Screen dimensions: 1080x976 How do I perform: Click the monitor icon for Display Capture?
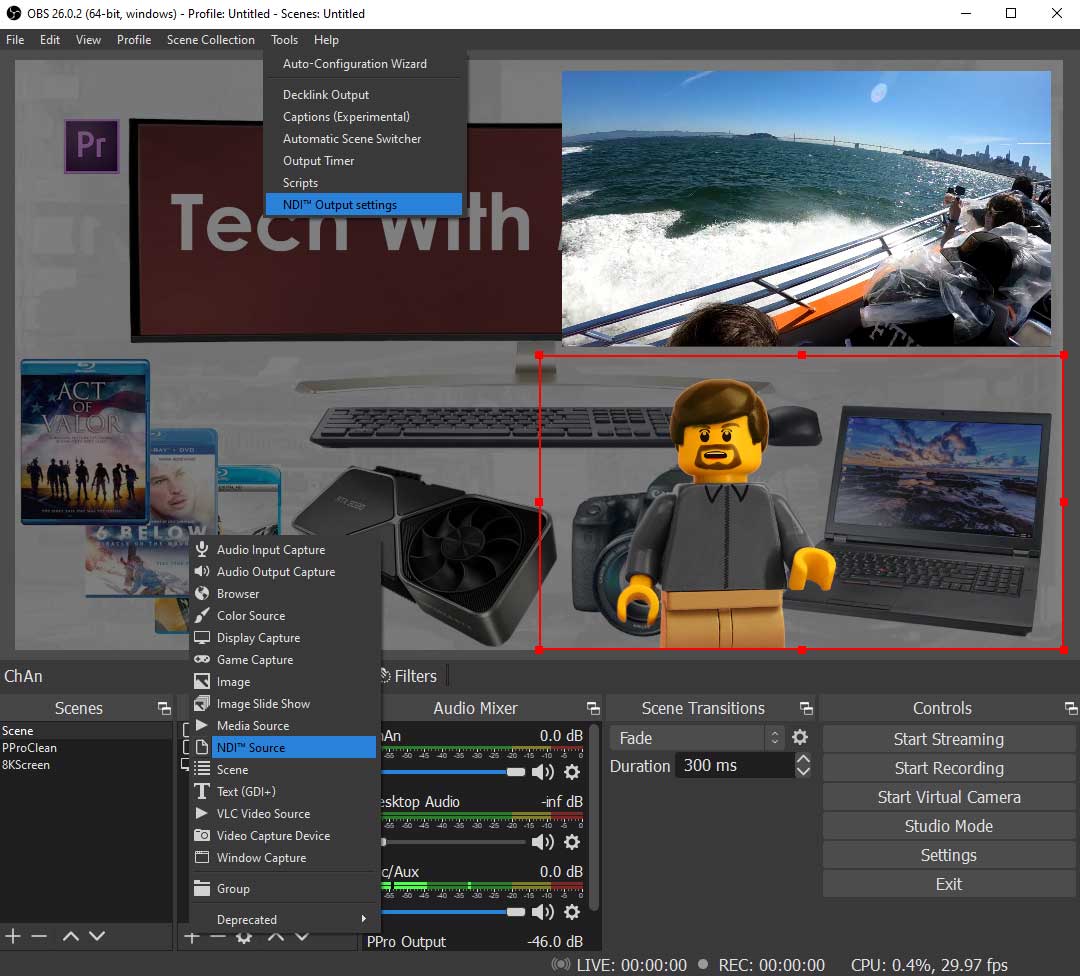[x=202, y=637]
